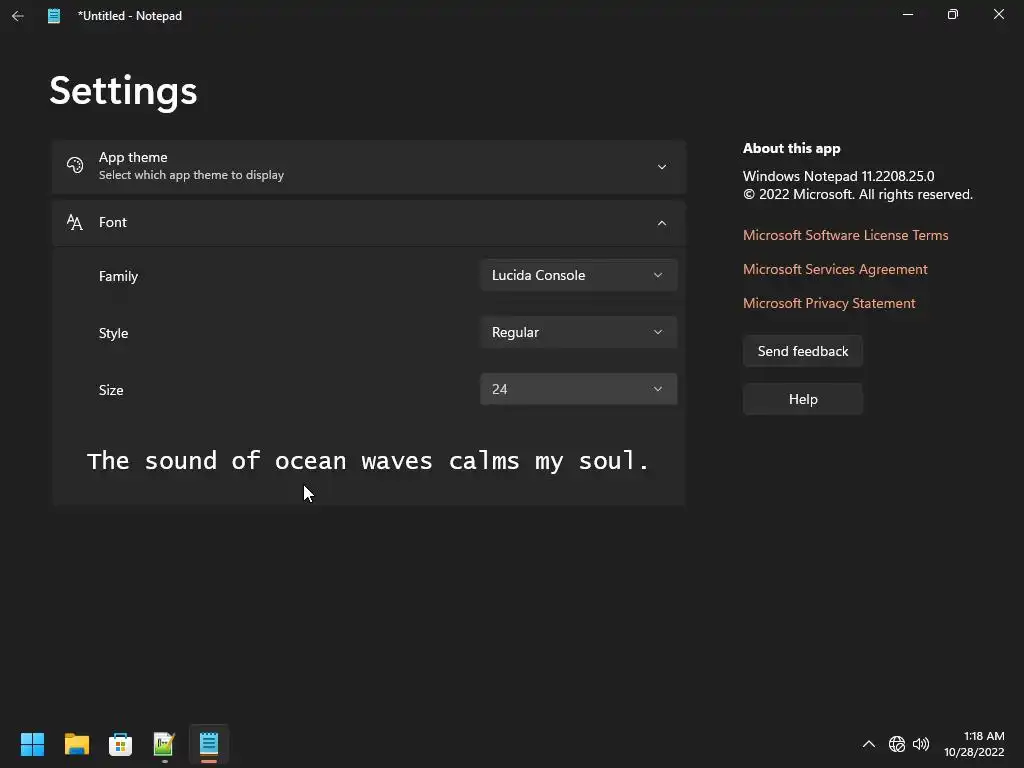Click the font preview sample sentence
The height and width of the screenshot is (768, 1024).
pyautogui.click(x=368, y=461)
